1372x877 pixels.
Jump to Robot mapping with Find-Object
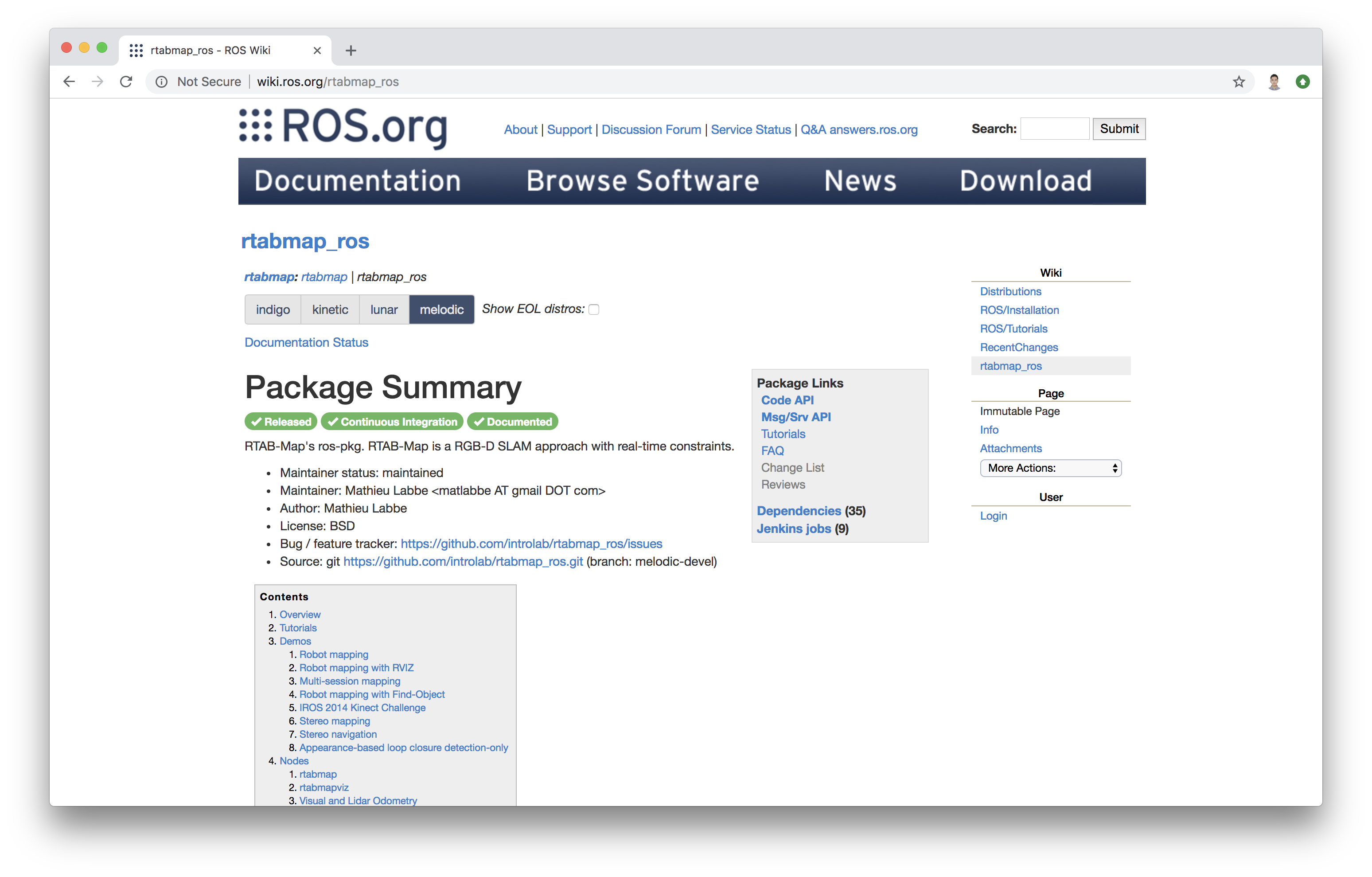(372, 694)
